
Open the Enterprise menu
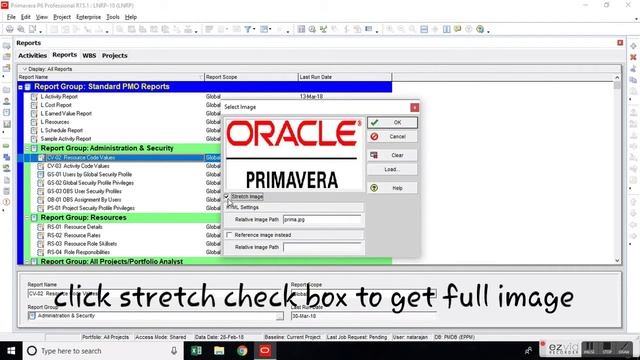[89, 17]
